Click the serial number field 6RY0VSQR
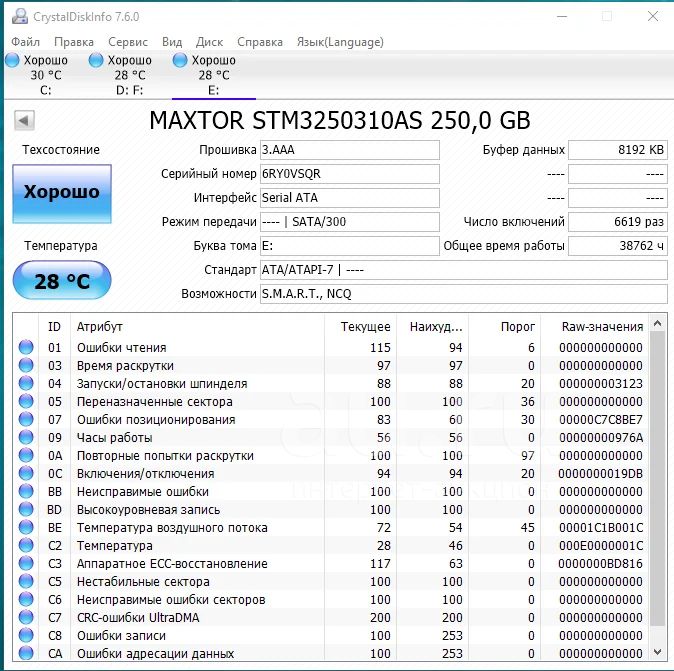This screenshot has height=671, width=674. click(350, 174)
